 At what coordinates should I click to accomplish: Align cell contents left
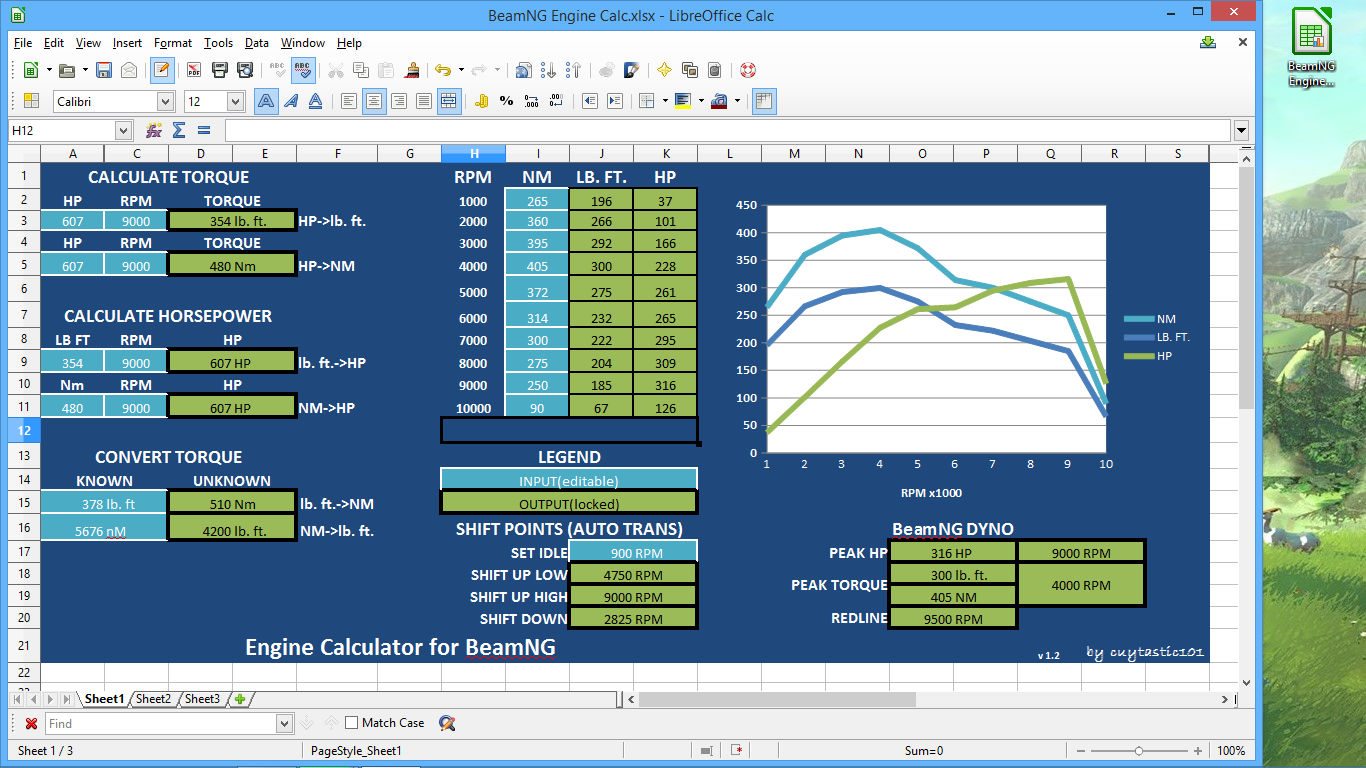(349, 101)
